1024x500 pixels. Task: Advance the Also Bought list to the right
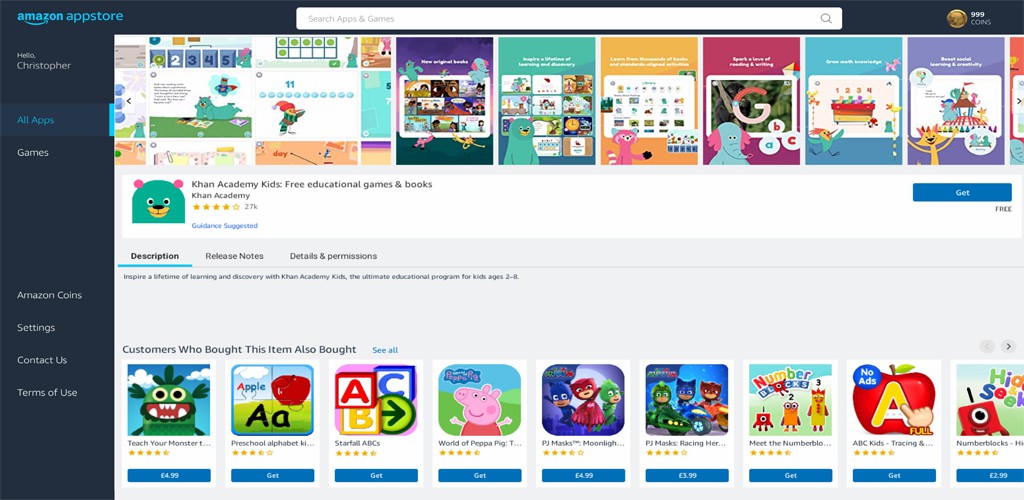pyautogui.click(x=1008, y=346)
